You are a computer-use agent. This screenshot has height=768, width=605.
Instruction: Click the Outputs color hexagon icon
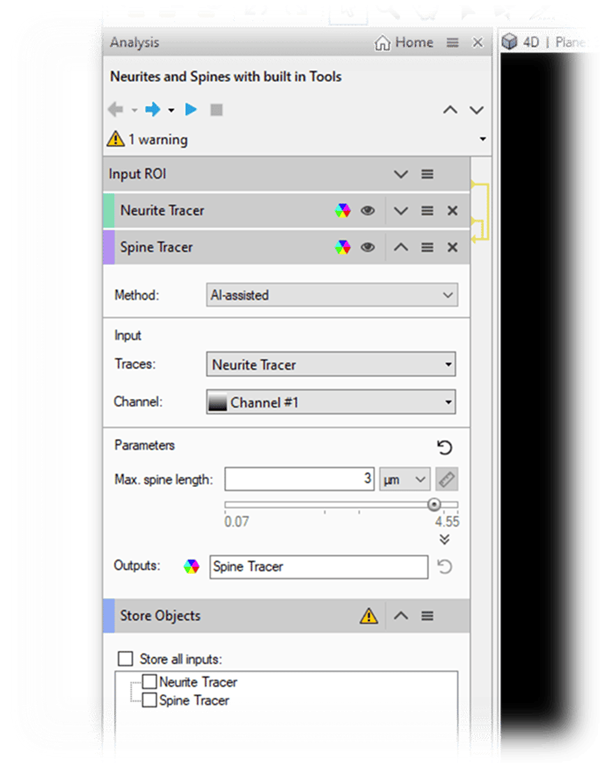[x=192, y=567]
